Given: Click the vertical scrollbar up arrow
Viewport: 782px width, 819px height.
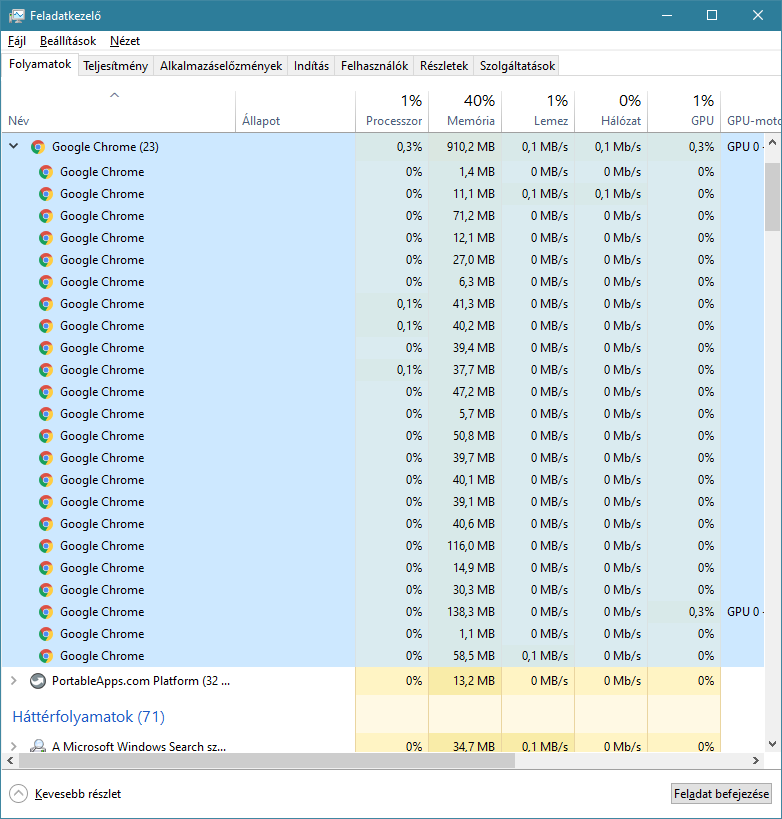Looking at the screenshot, I should [772, 142].
